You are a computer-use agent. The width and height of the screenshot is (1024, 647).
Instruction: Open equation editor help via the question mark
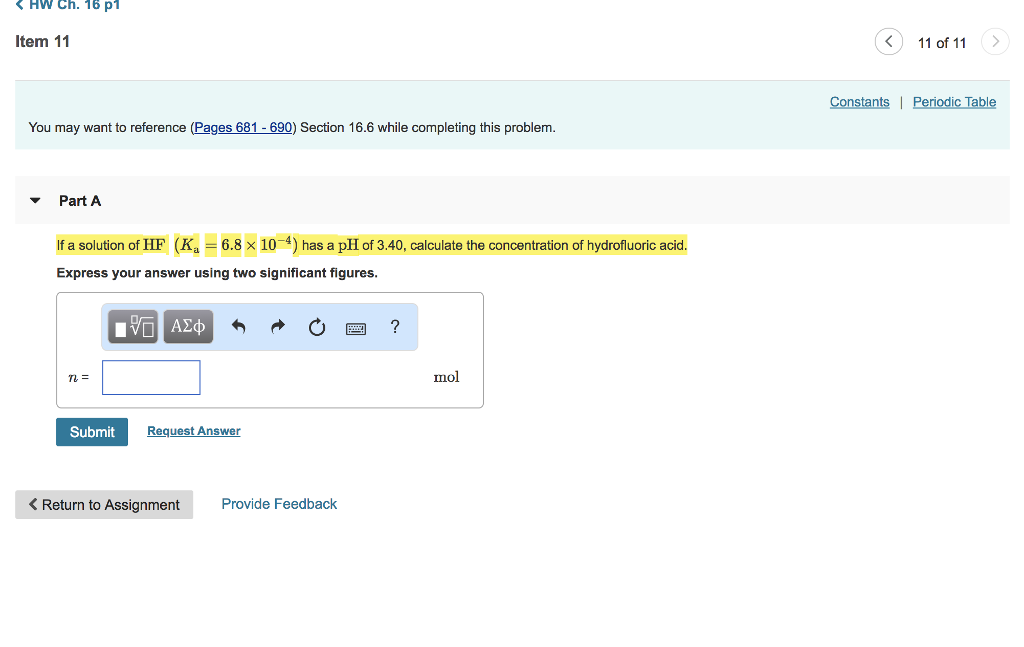(x=394, y=327)
